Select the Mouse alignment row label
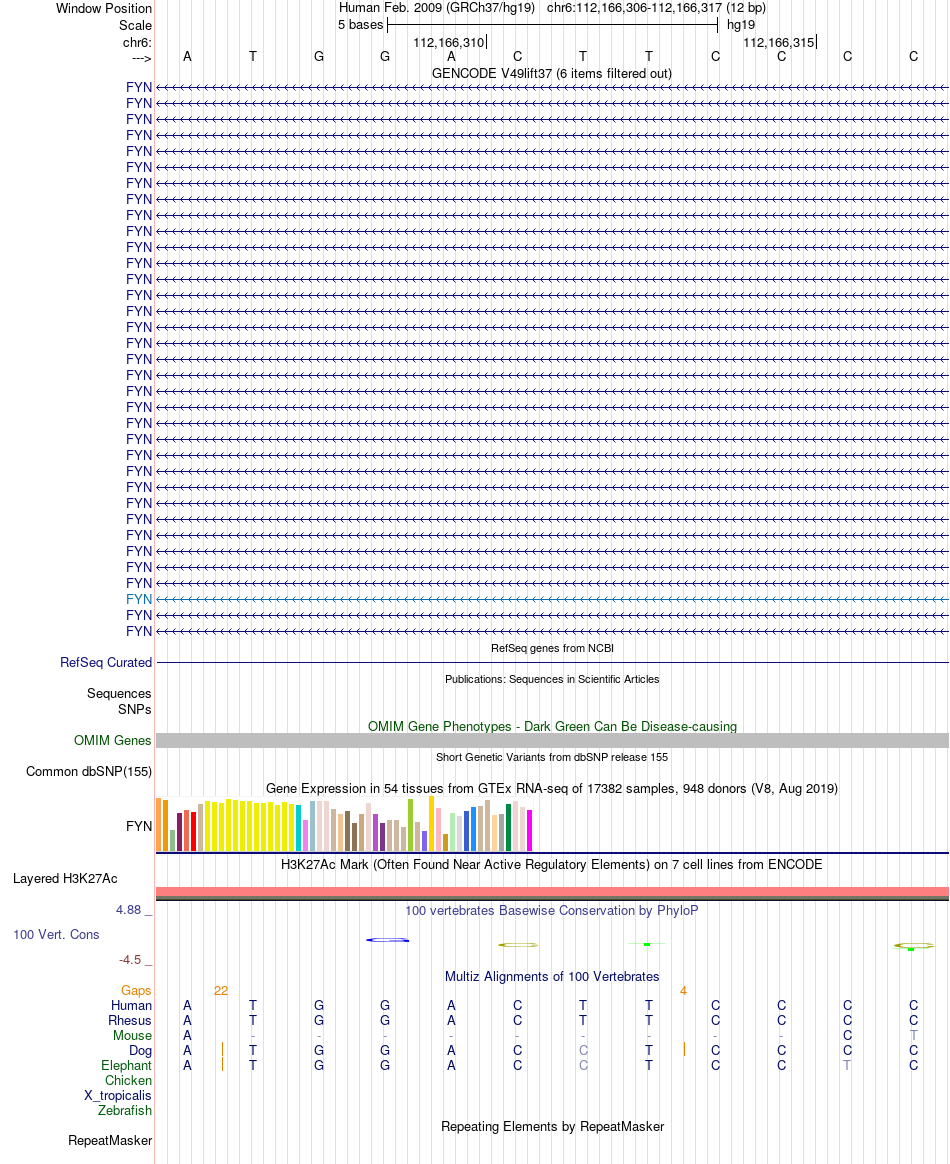The image size is (950, 1164). click(x=132, y=1035)
